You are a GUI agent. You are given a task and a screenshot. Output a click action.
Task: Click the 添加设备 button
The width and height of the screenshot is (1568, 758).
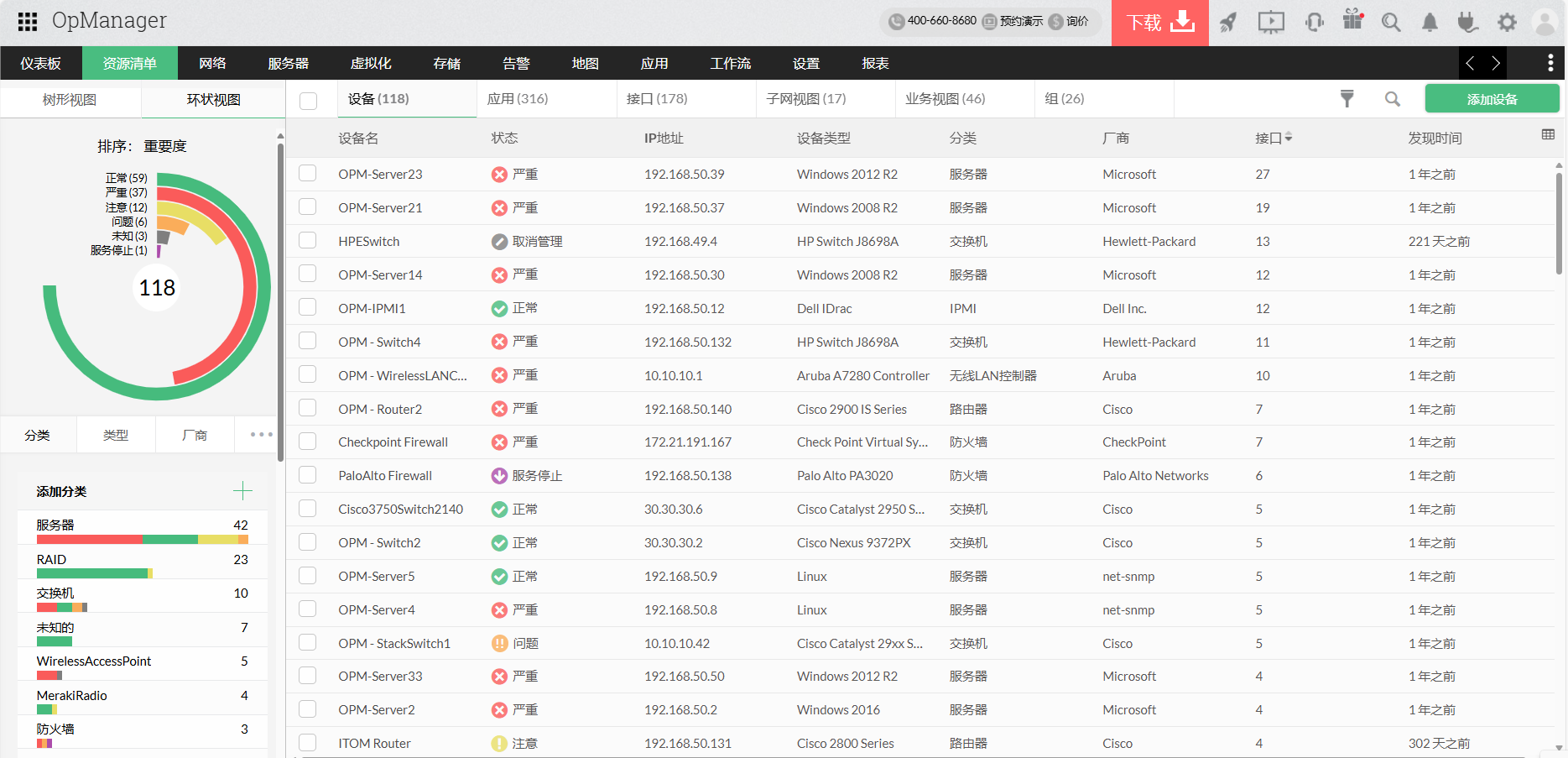[1492, 99]
